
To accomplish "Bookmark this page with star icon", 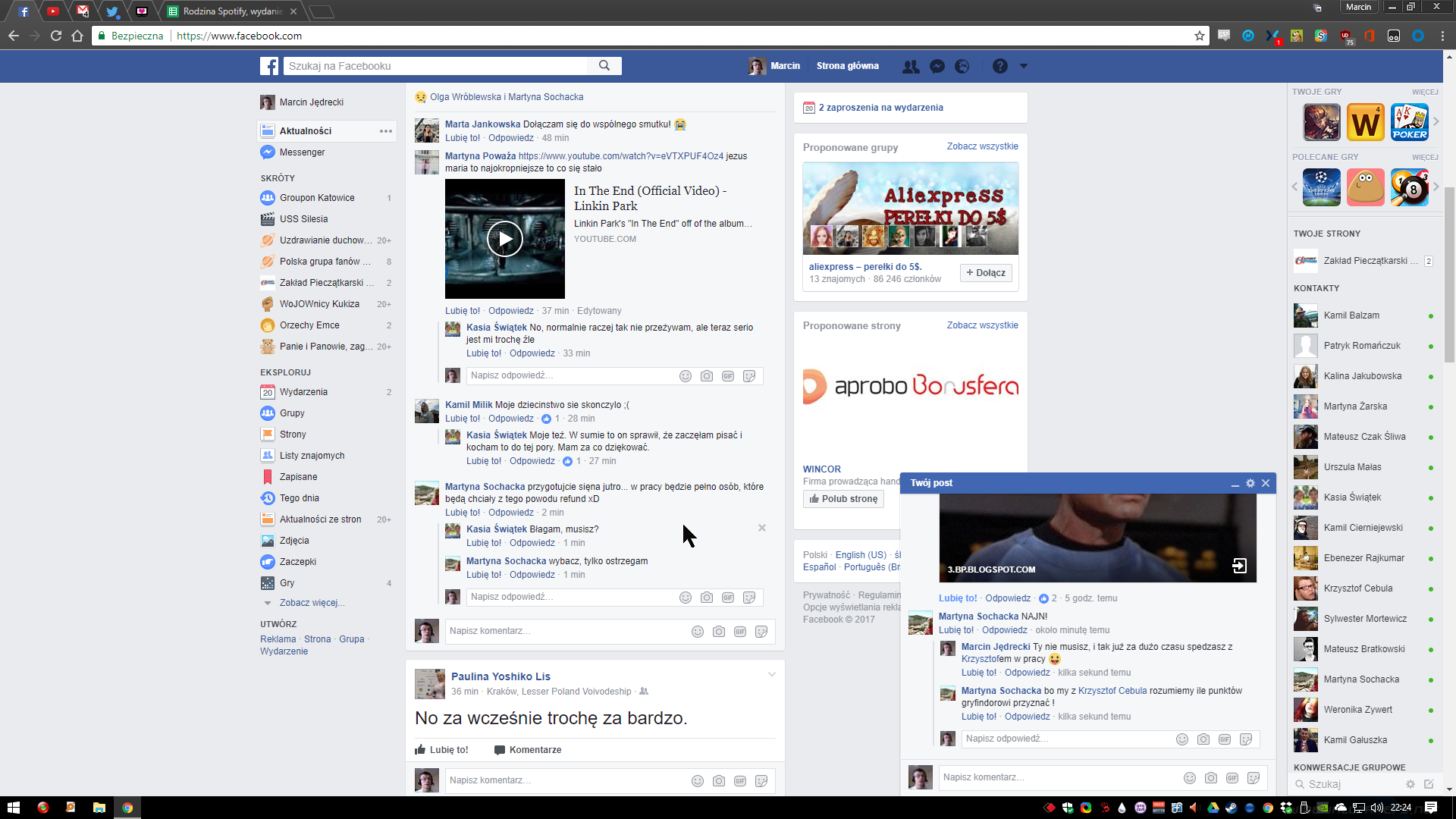I will [1200, 36].
